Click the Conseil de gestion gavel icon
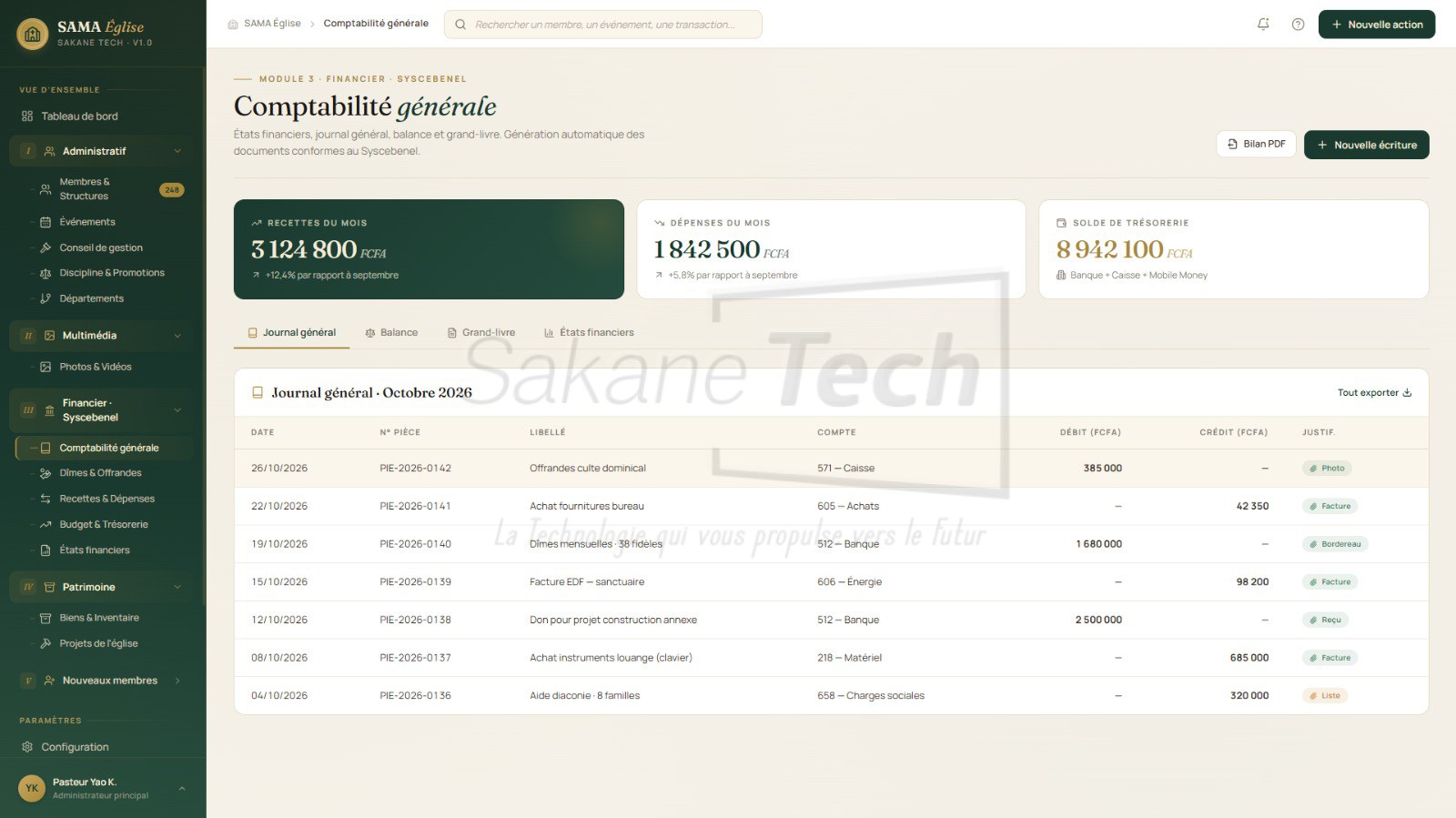Viewport: 1456px width, 818px height. pyautogui.click(x=45, y=247)
